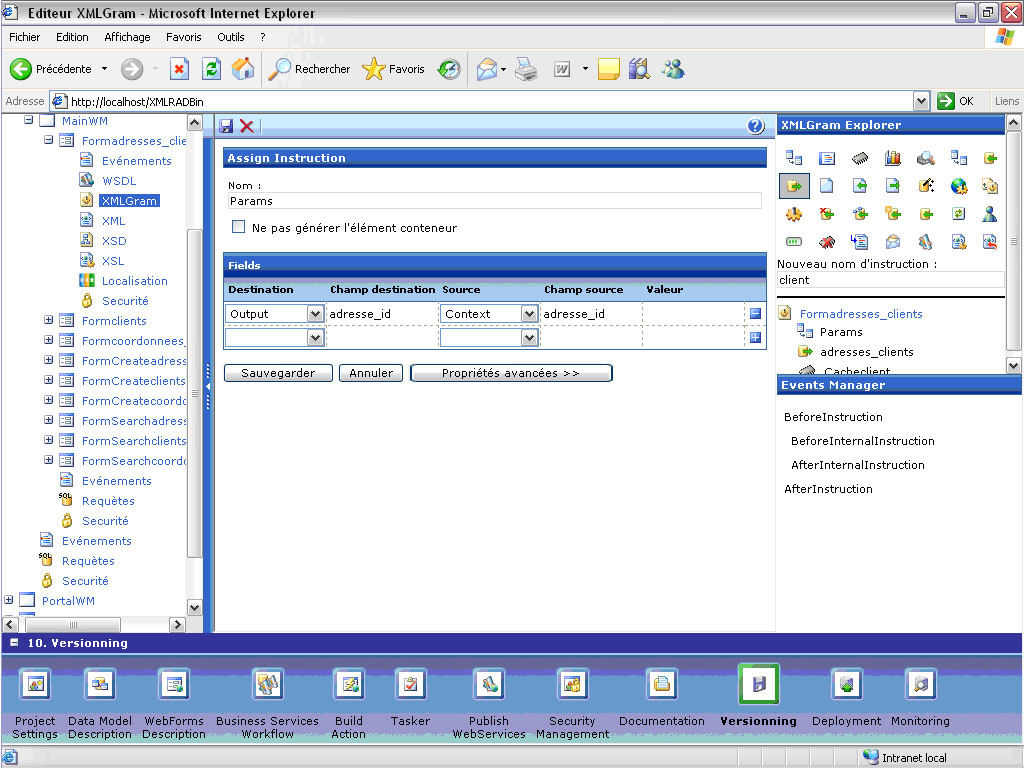Image resolution: width=1024 pixels, height=768 pixels.
Task: Click the Nom input field
Action: pyautogui.click(x=494, y=201)
